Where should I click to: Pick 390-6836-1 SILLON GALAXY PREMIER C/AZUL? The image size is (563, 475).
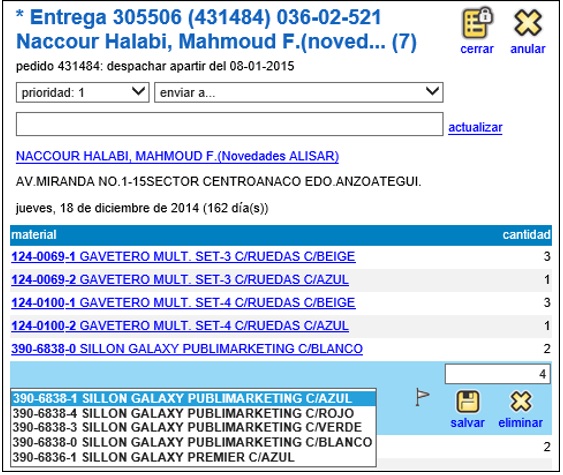click(x=193, y=457)
